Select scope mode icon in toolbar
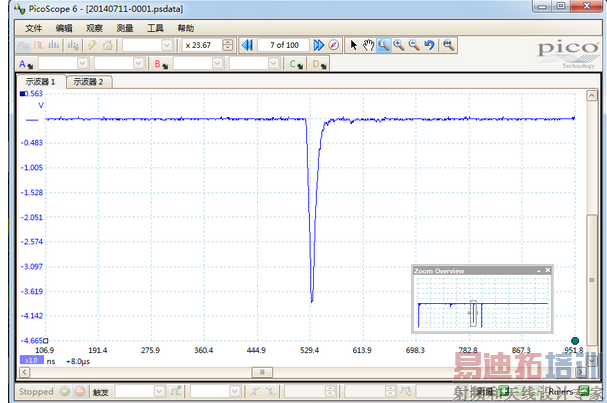607x403 pixels. pos(23,45)
